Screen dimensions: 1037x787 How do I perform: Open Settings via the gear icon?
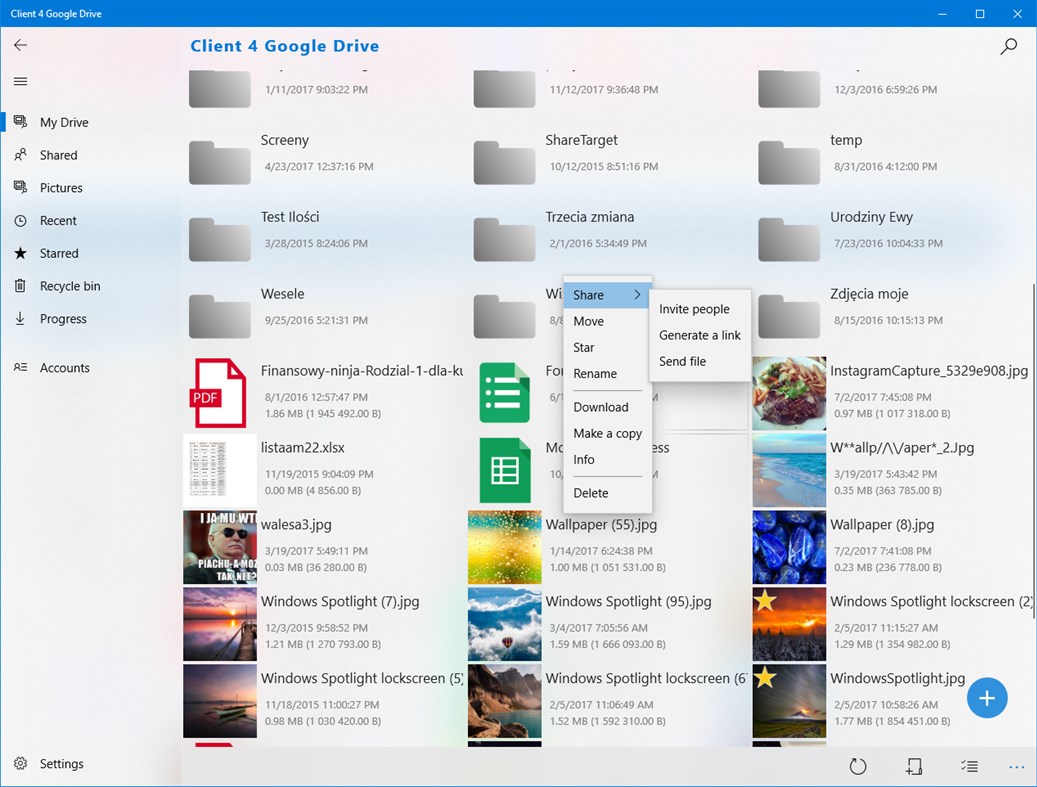click(x=20, y=764)
